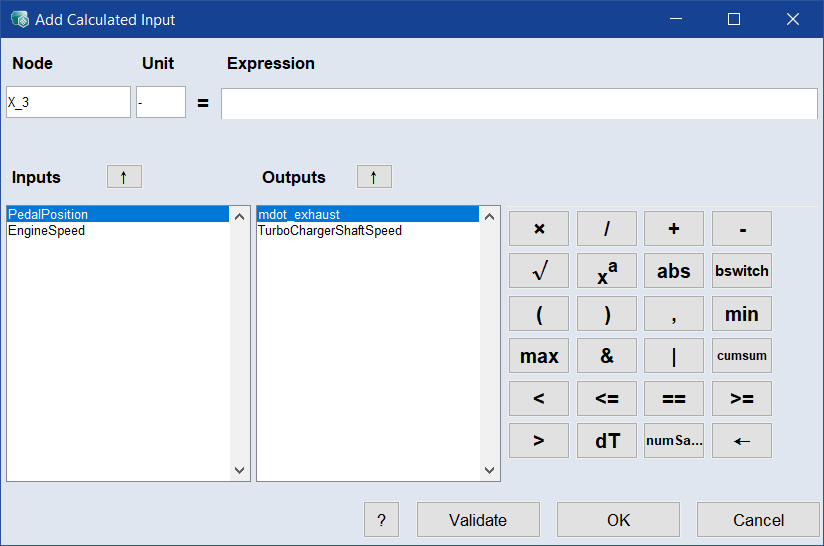Insert the division slash operator
The height and width of the screenshot is (546, 824).
[x=607, y=229]
